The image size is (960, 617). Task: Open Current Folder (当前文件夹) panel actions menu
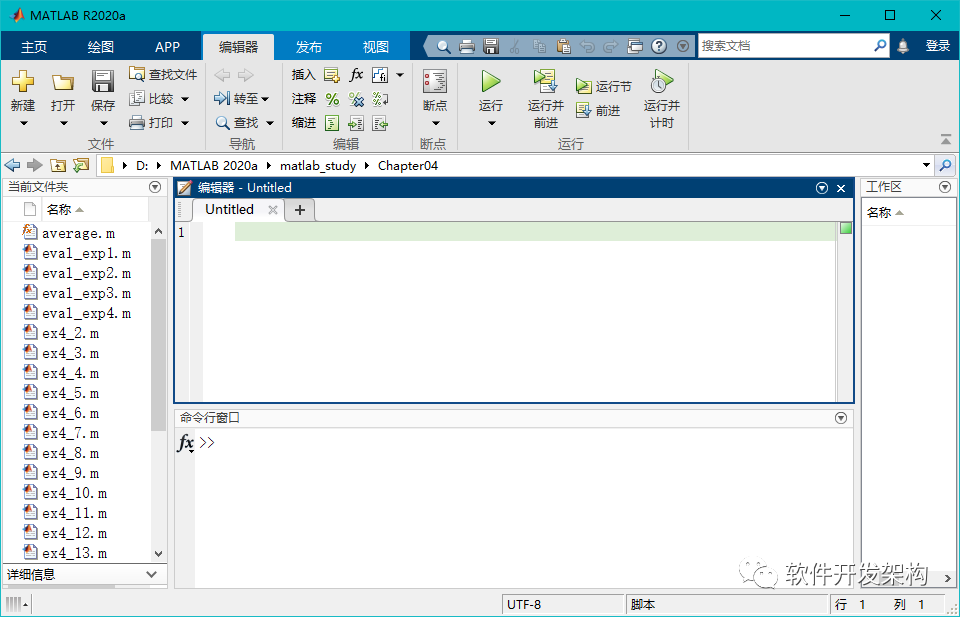(155, 187)
